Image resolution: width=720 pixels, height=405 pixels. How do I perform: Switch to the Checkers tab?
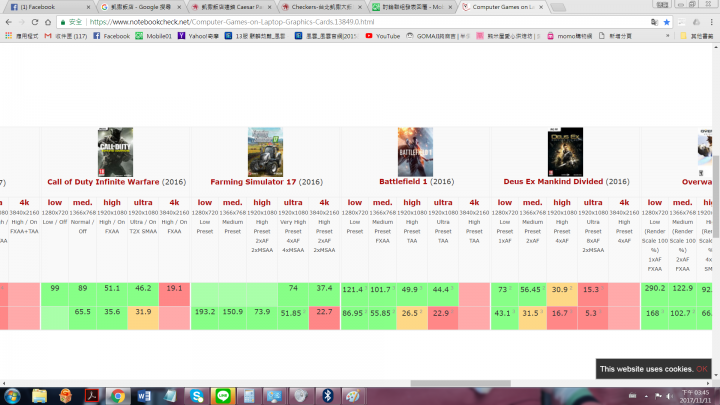click(321, 7)
